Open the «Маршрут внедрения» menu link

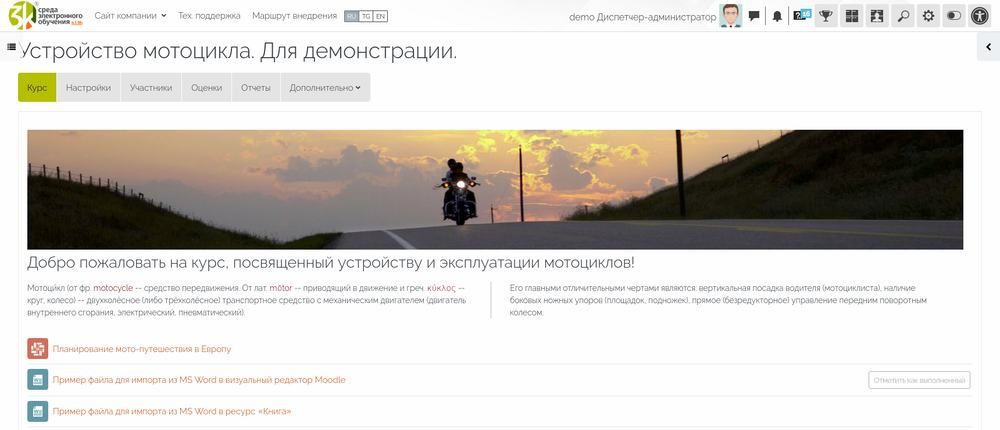pos(295,15)
